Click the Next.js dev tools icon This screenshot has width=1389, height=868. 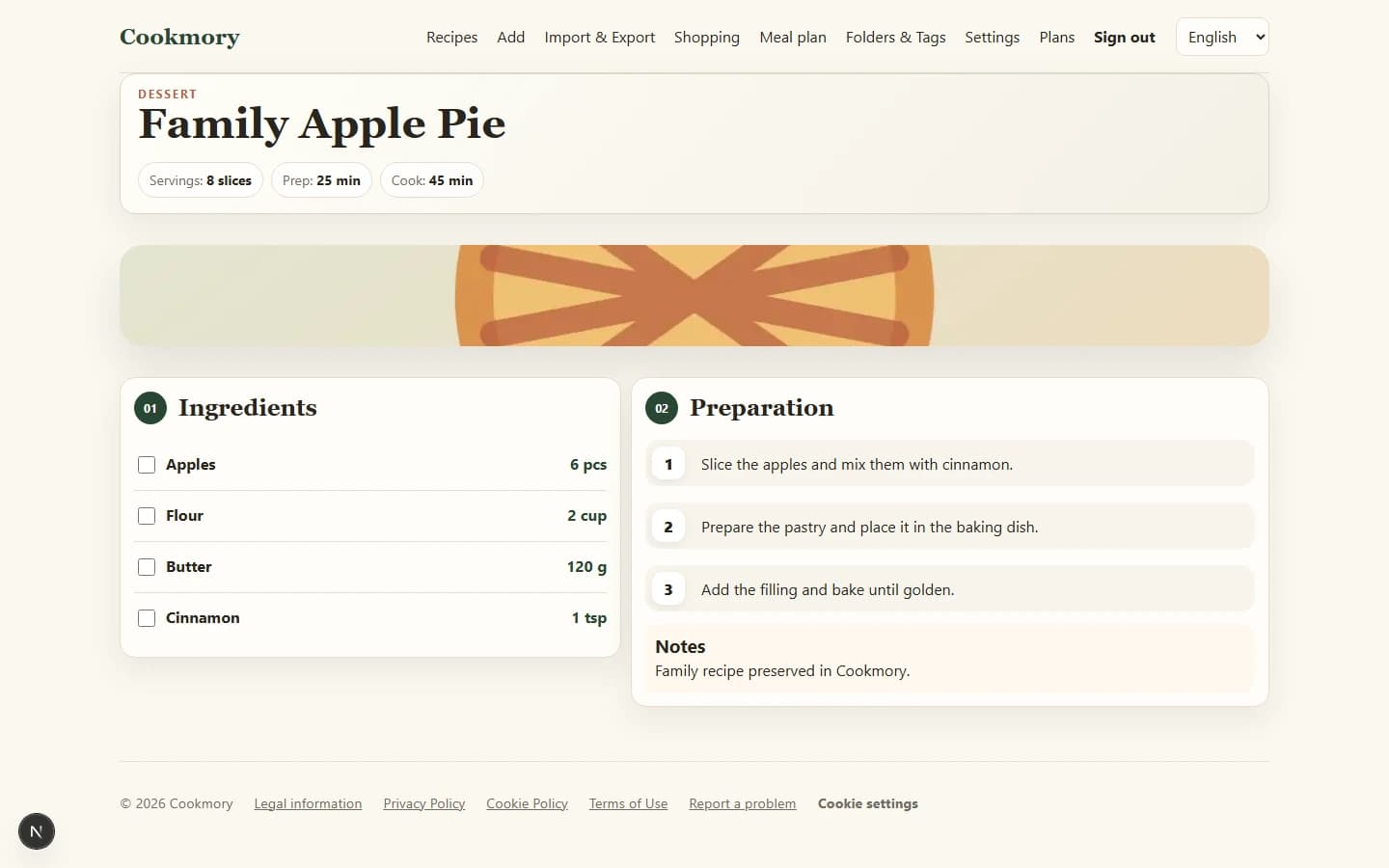pos(37,831)
